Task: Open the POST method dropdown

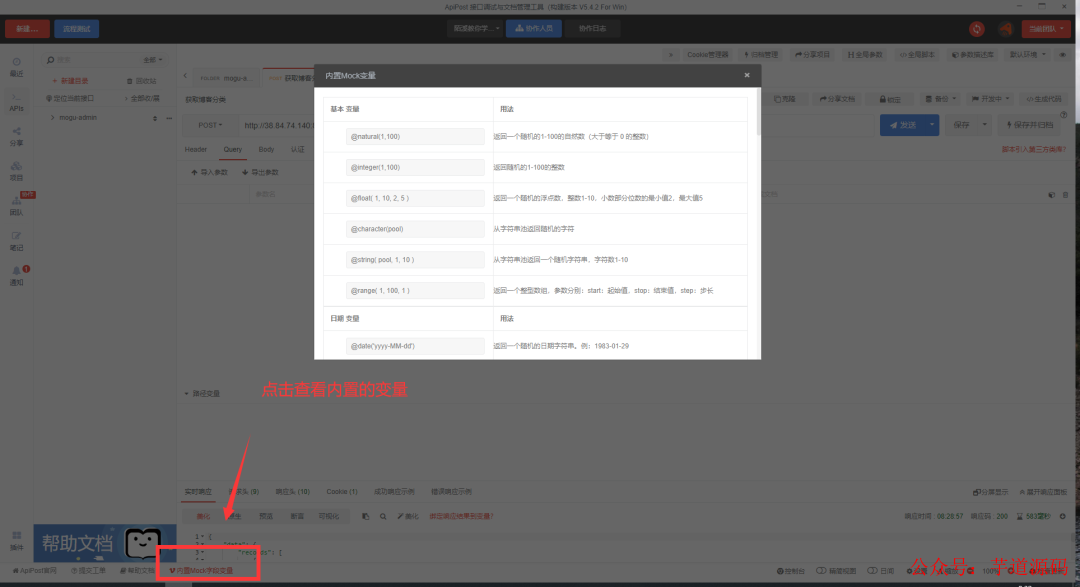Action: pyautogui.click(x=210, y=125)
